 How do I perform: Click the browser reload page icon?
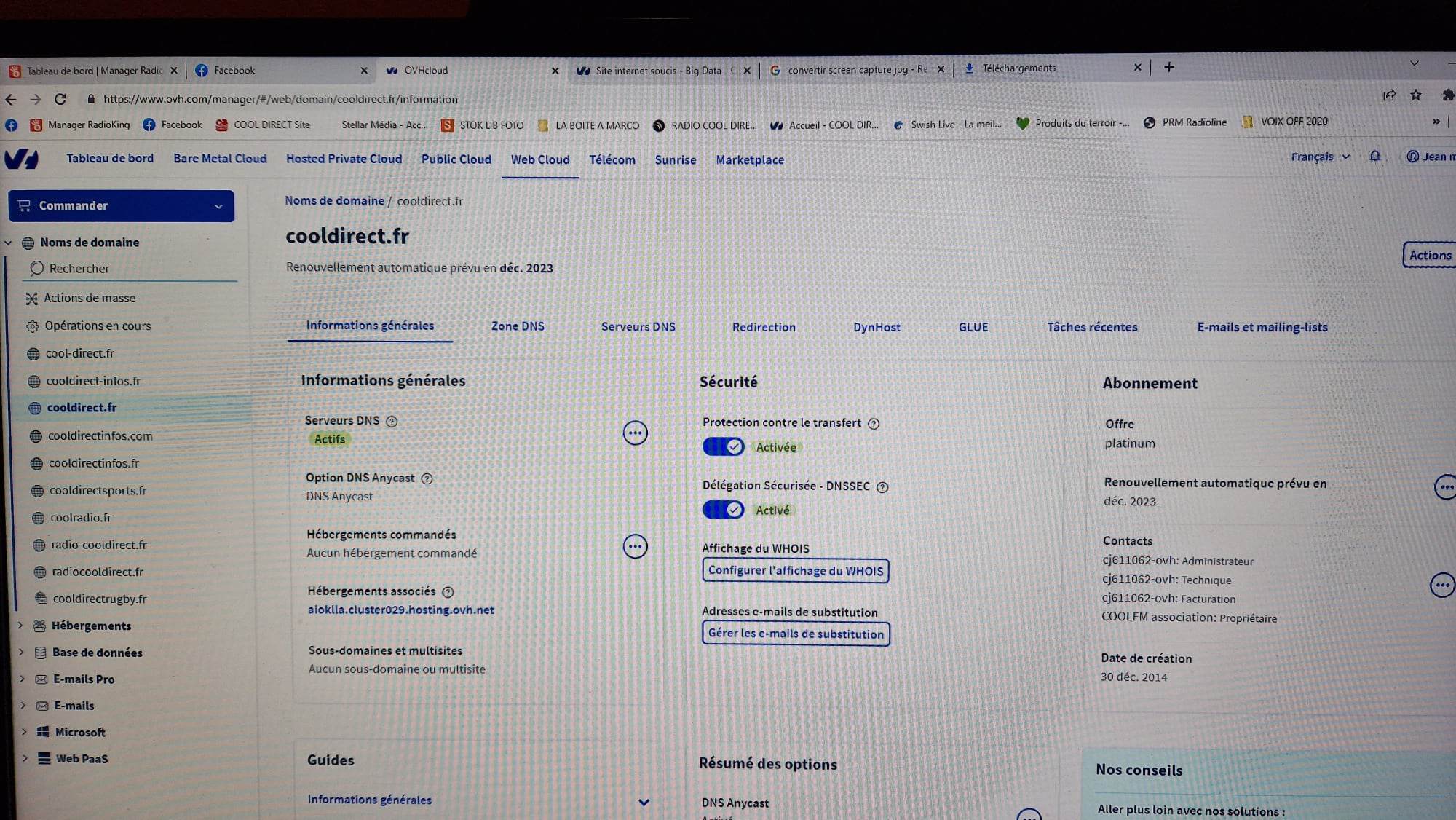tap(60, 99)
